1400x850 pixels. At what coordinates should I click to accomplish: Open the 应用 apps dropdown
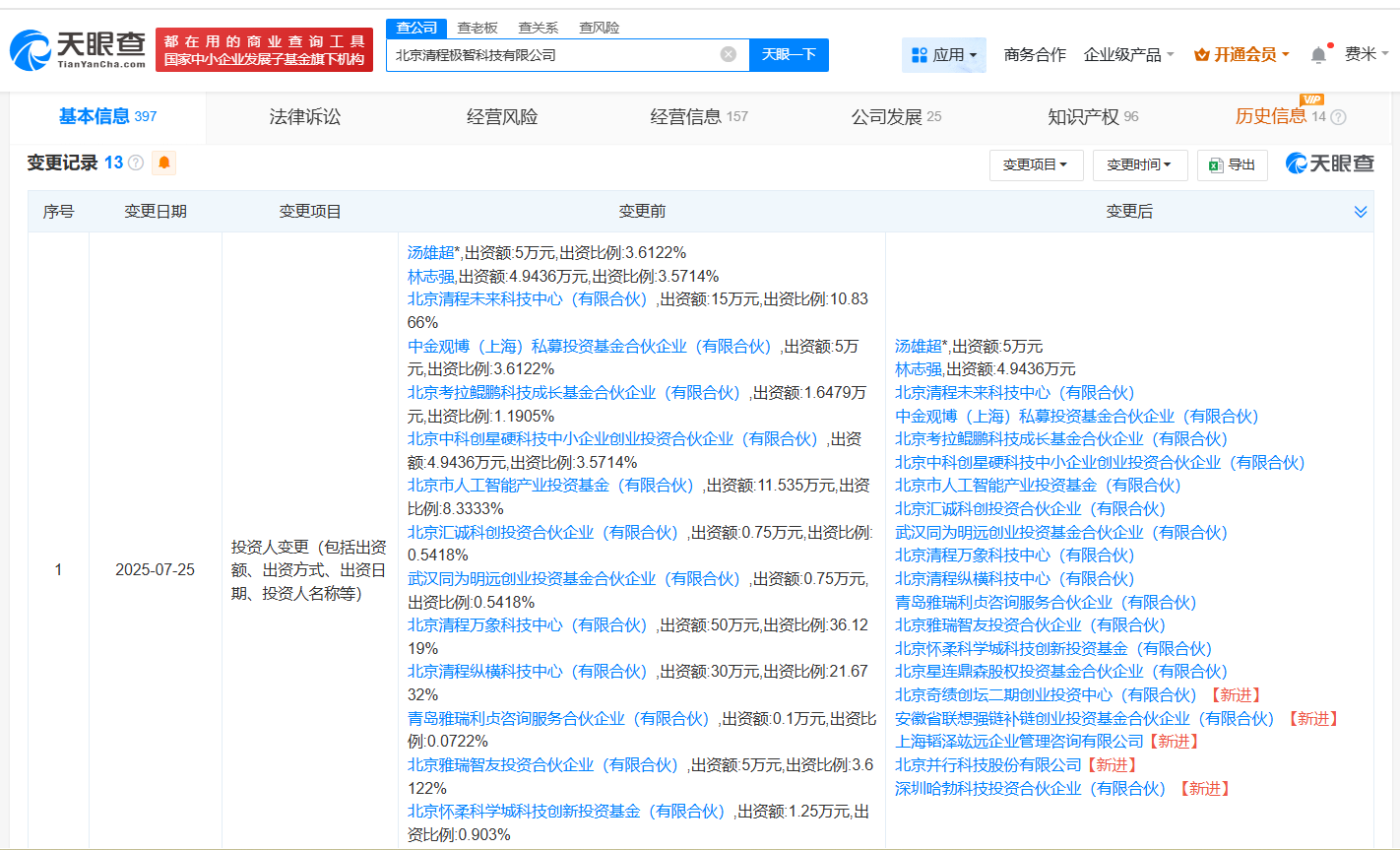944,55
